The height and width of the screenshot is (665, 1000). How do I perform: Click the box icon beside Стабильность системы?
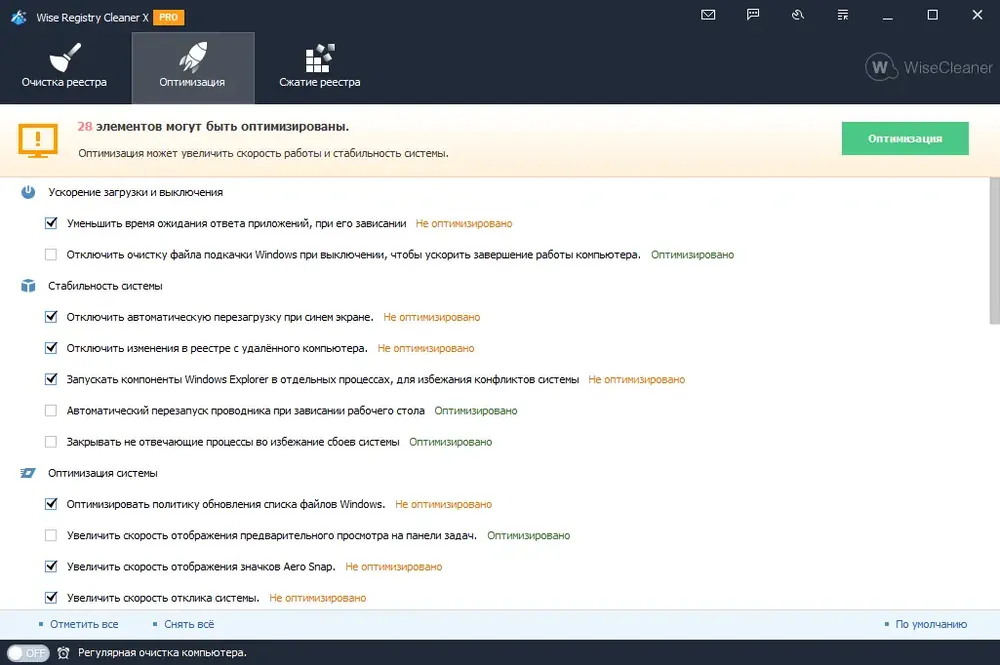point(28,286)
